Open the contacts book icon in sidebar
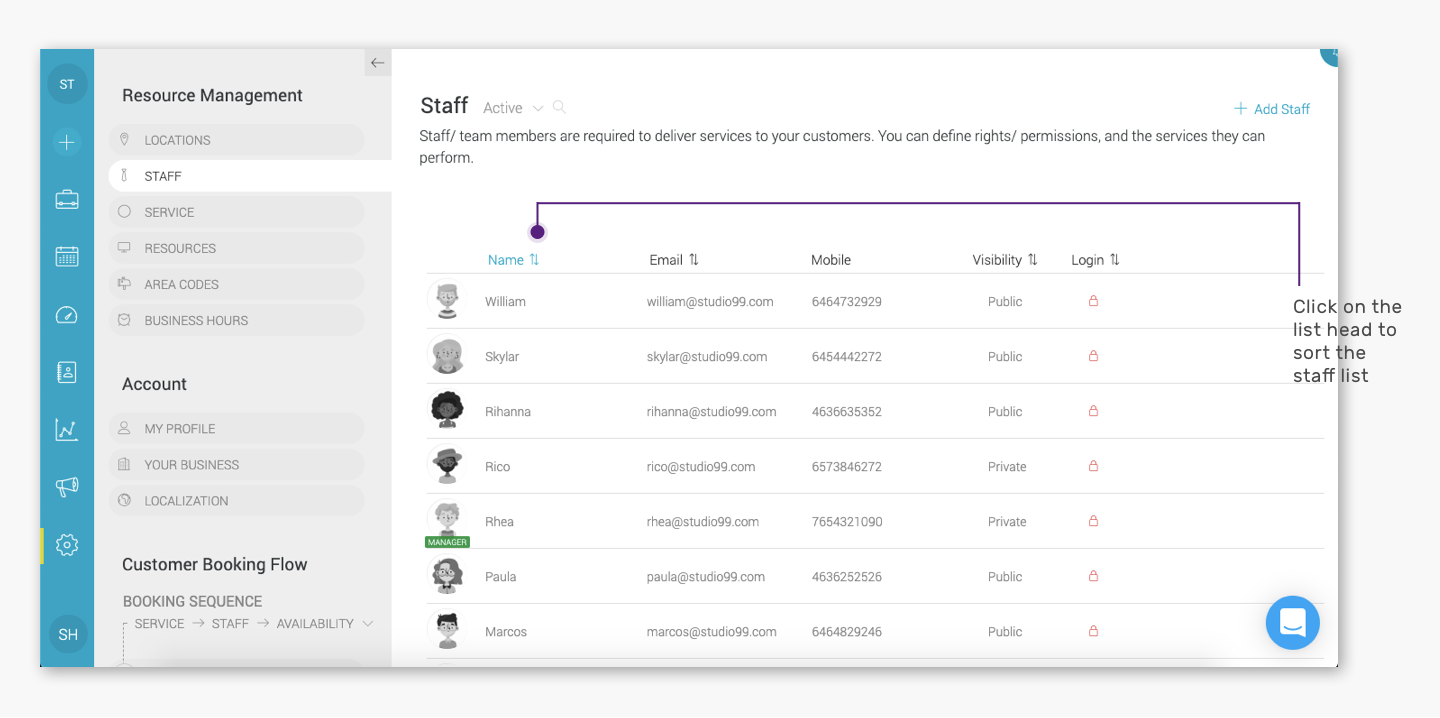This screenshot has width=1440, height=718. click(67, 372)
